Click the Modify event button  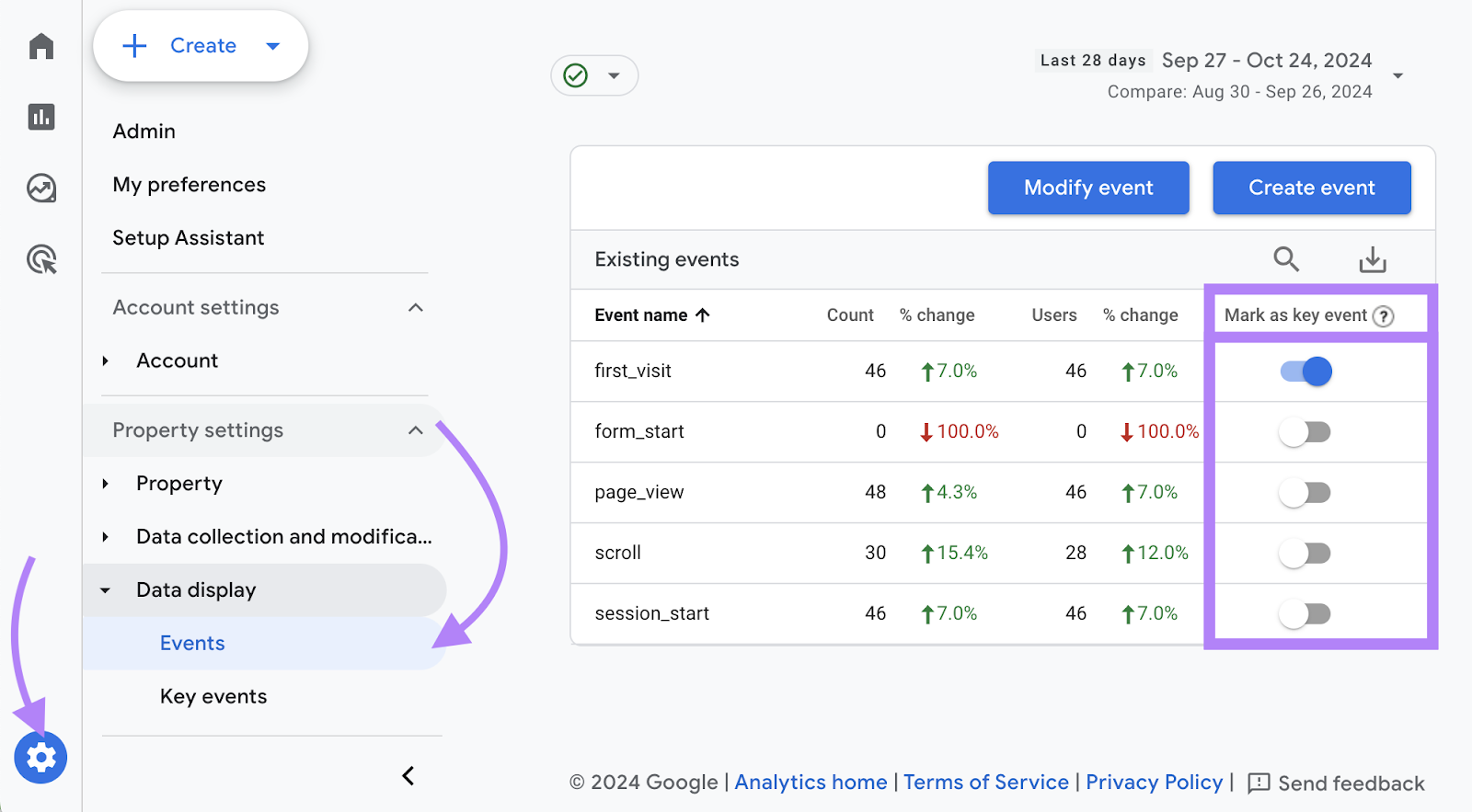pyautogui.click(x=1088, y=188)
